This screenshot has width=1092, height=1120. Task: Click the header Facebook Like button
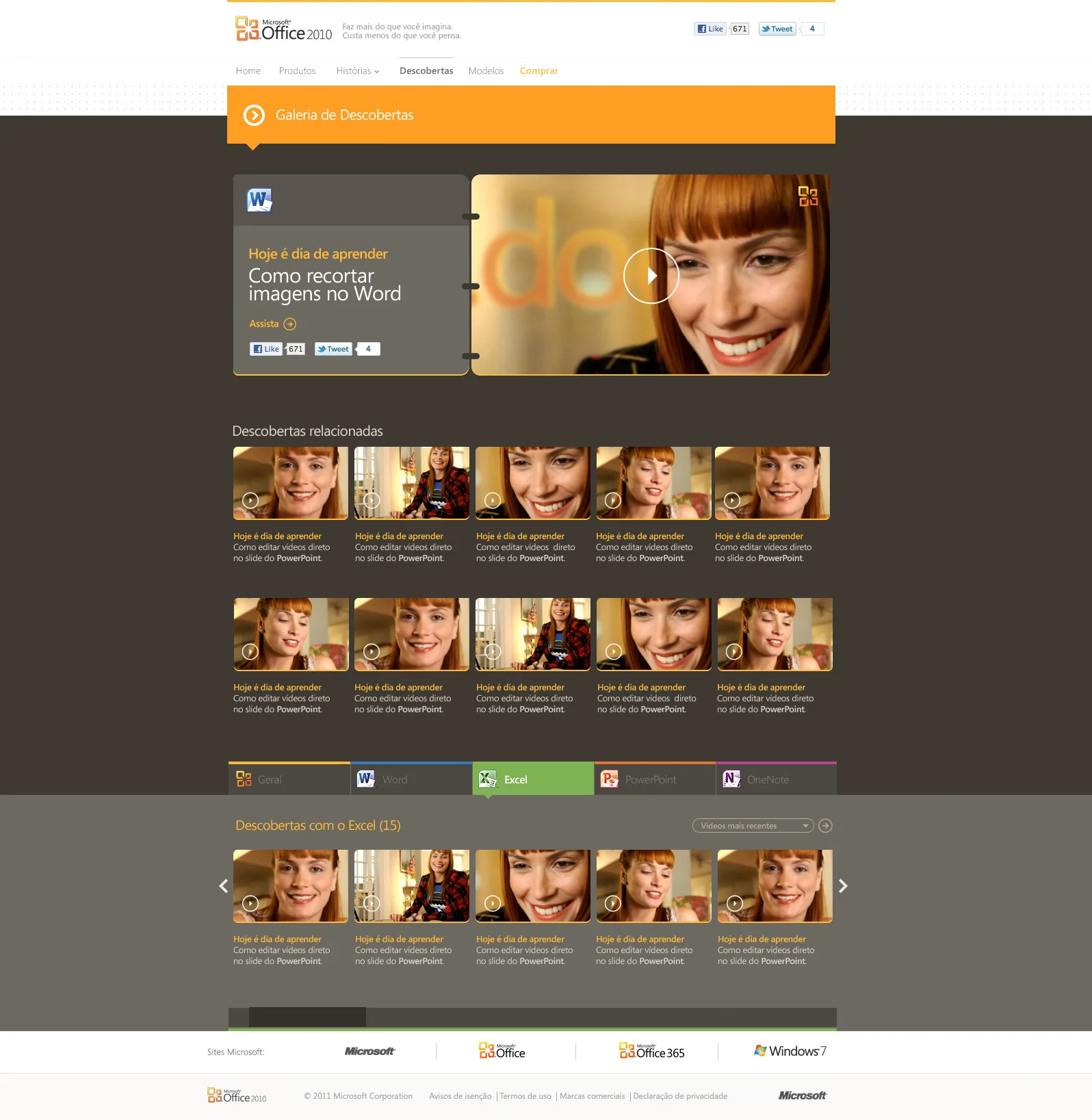tap(710, 29)
